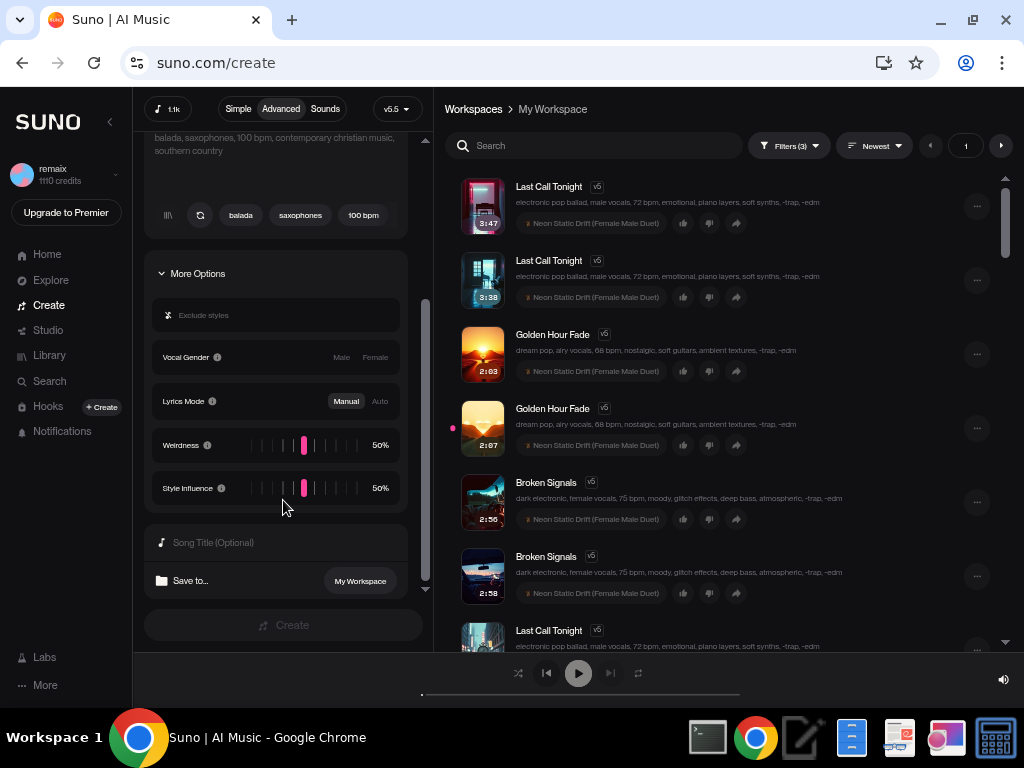
Task: Set Lyrics Mode to Manual
Action: (346, 401)
